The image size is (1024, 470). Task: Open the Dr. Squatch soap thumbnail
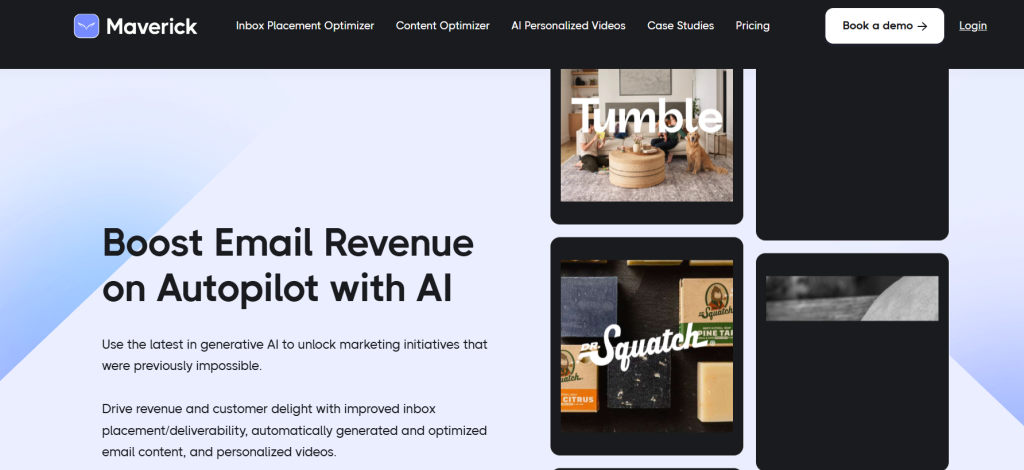pos(647,346)
